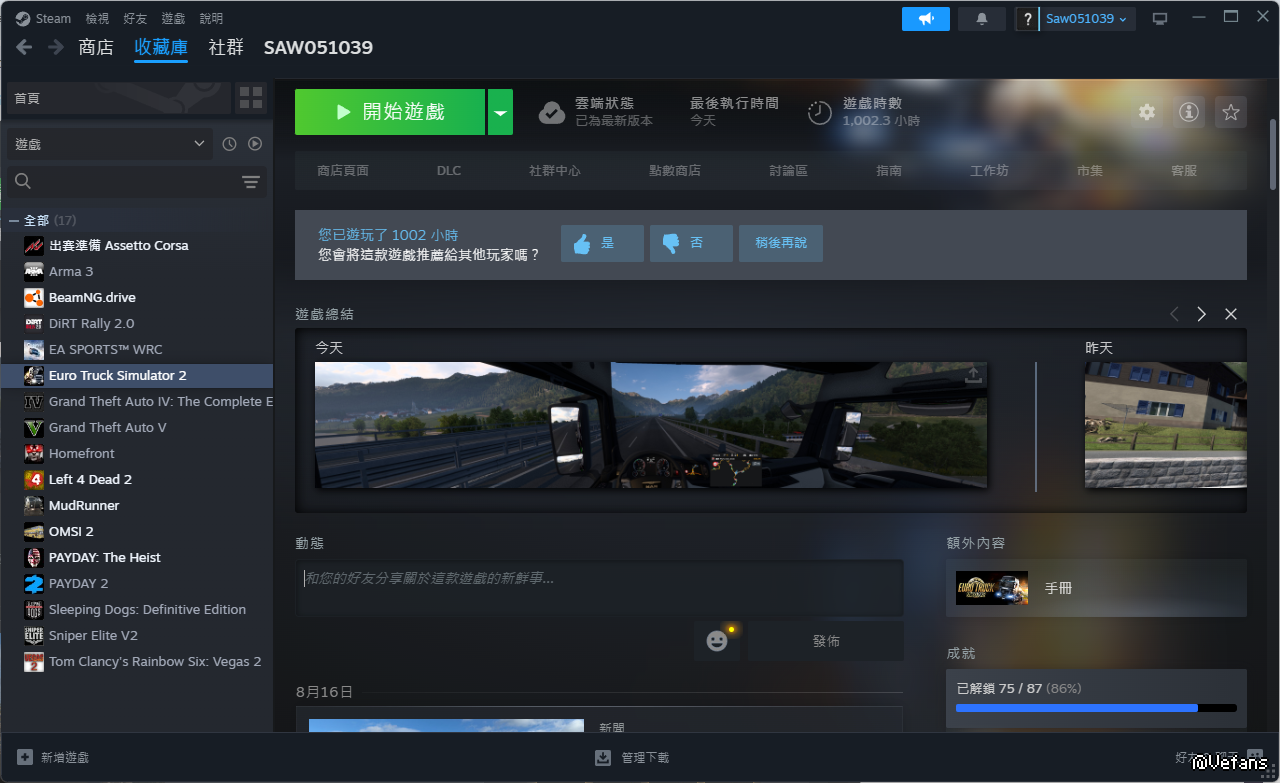Viewport: 1280px width, 783px height.
Task: Click the question mark help icon
Action: tap(1027, 19)
